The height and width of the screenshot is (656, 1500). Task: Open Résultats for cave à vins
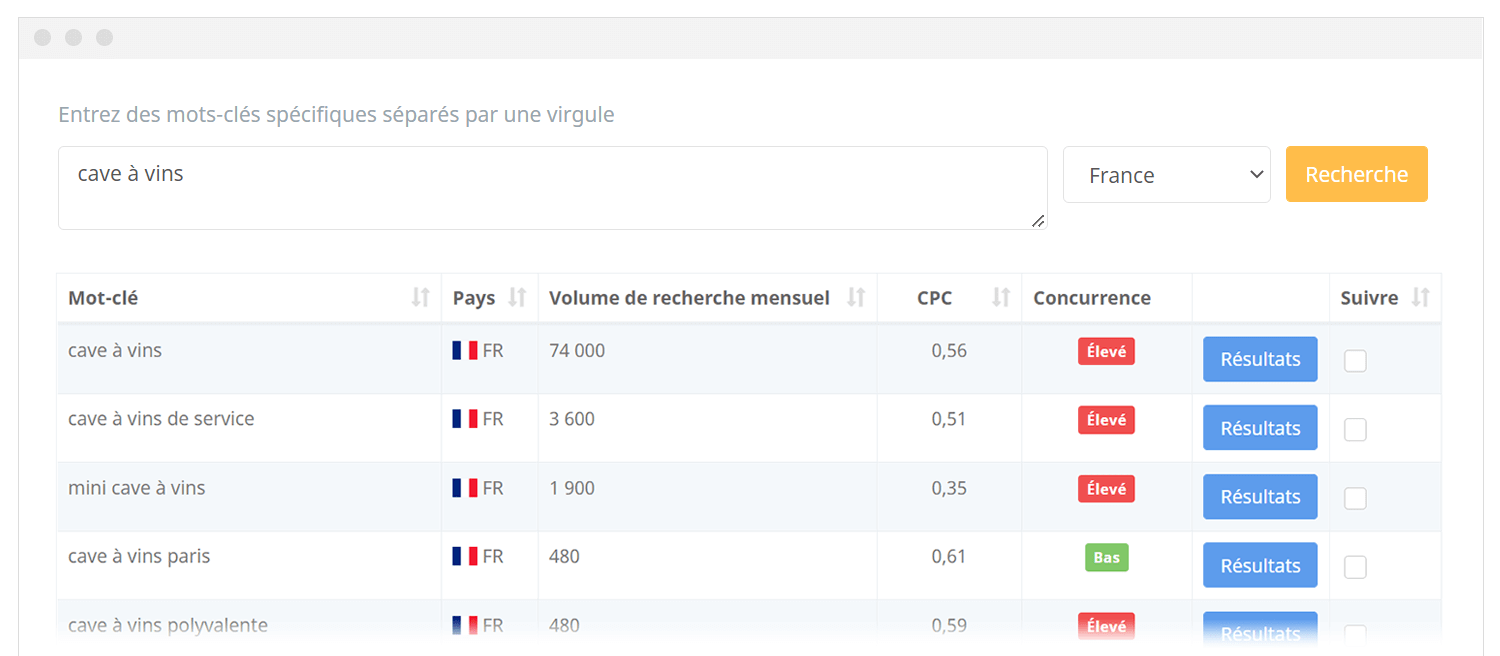click(1260, 360)
